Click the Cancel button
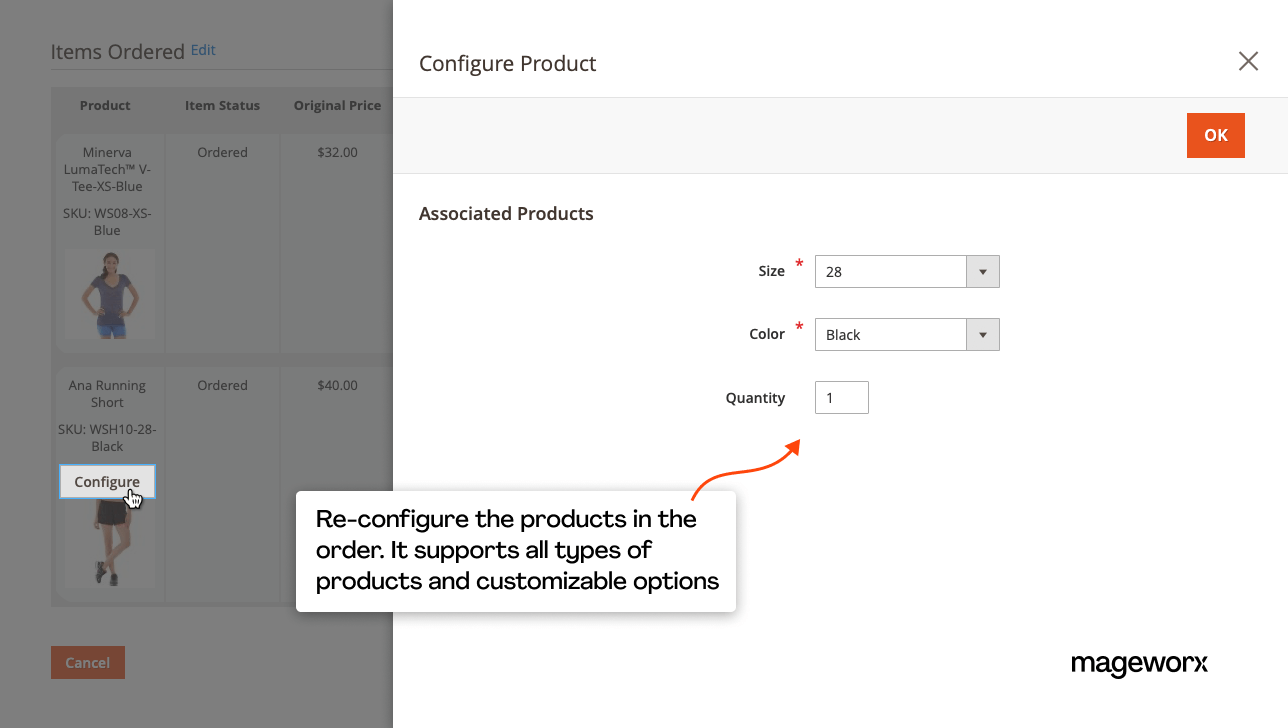The height and width of the screenshot is (728, 1288). (x=88, y=662)
